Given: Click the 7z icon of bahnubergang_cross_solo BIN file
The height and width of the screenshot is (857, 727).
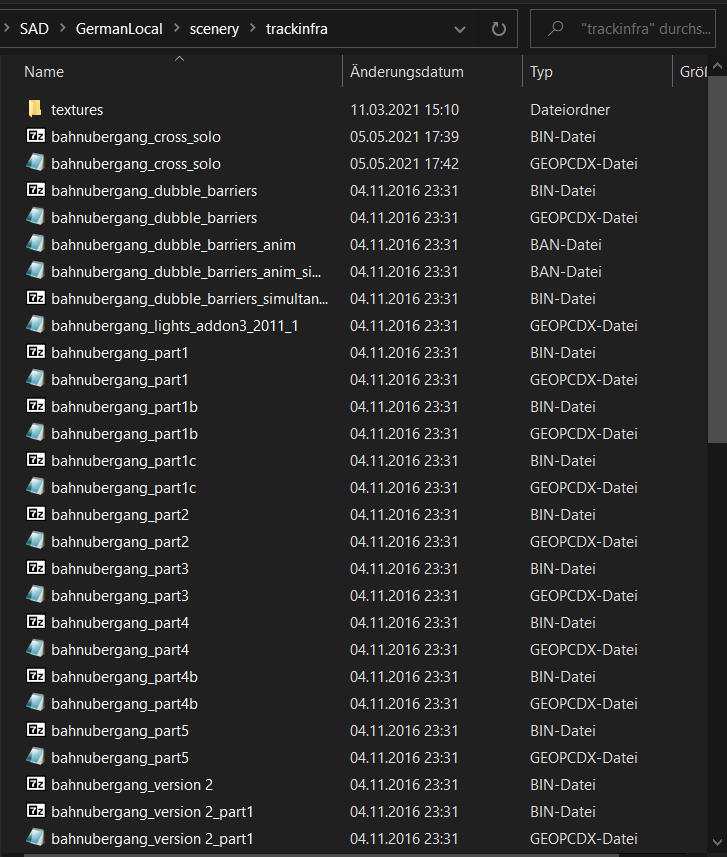Looking at the screenshot, I should click(x=36, y=136).
